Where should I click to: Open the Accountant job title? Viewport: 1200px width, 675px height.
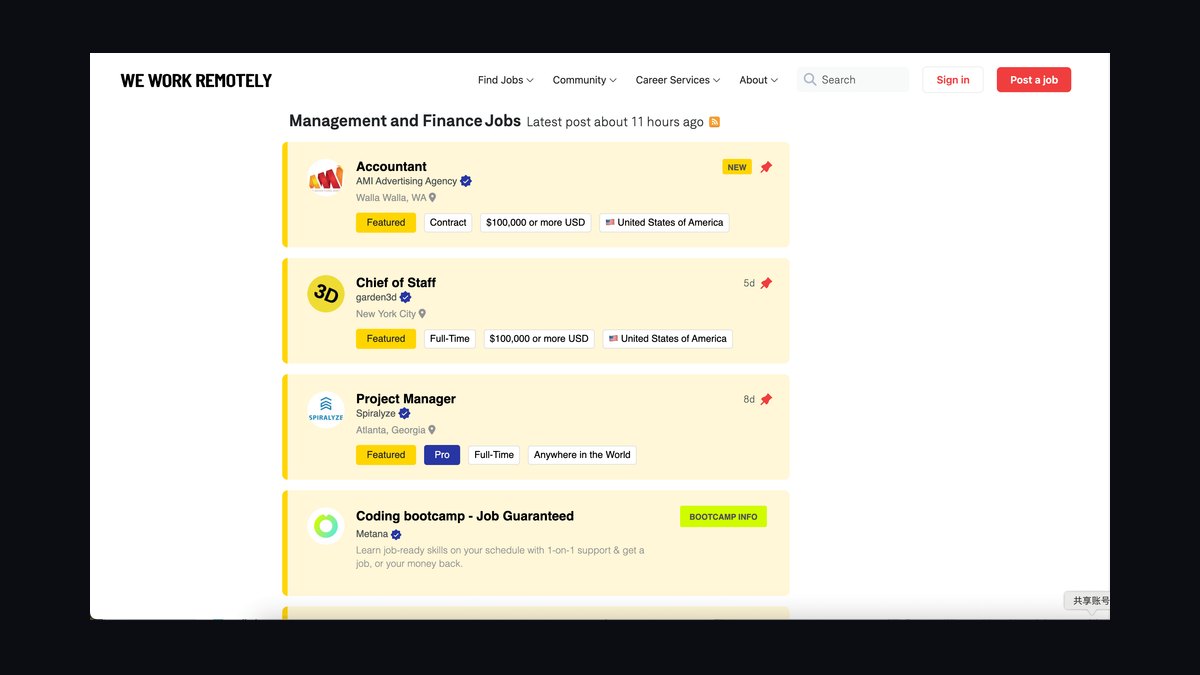tap(391, 166)
